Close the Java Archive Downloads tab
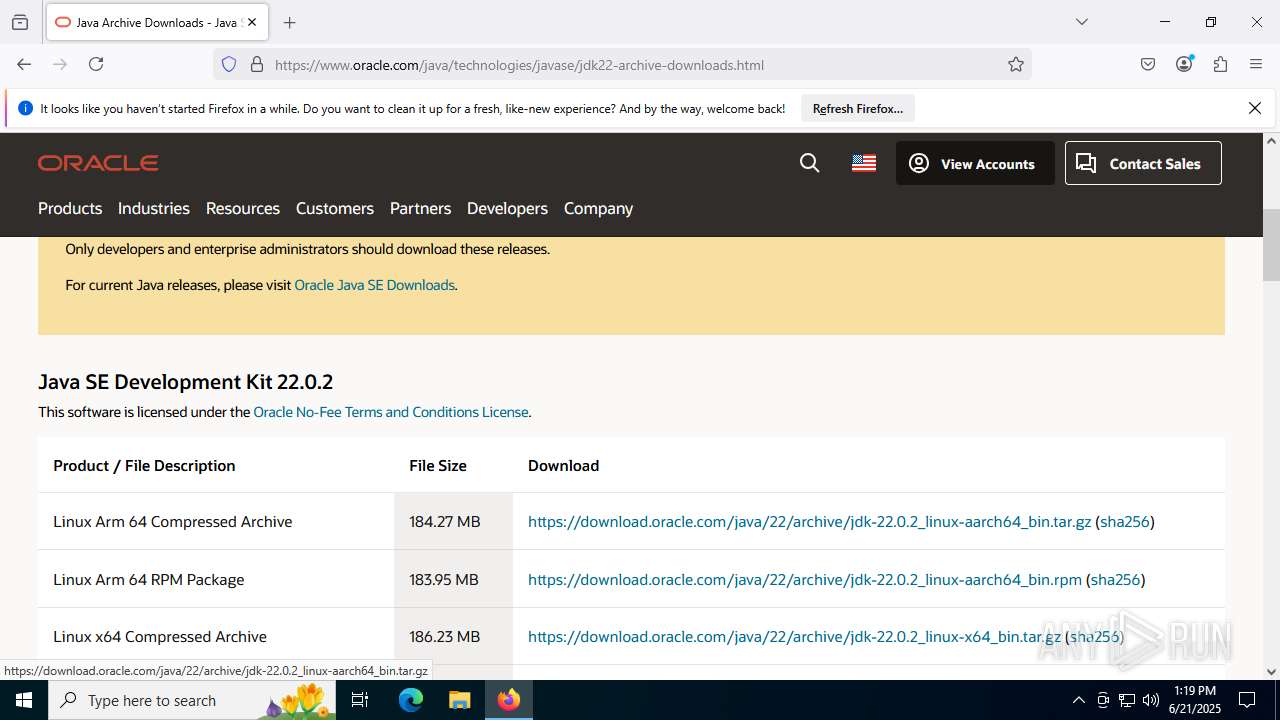The image size is (1280, 720). 252,22
